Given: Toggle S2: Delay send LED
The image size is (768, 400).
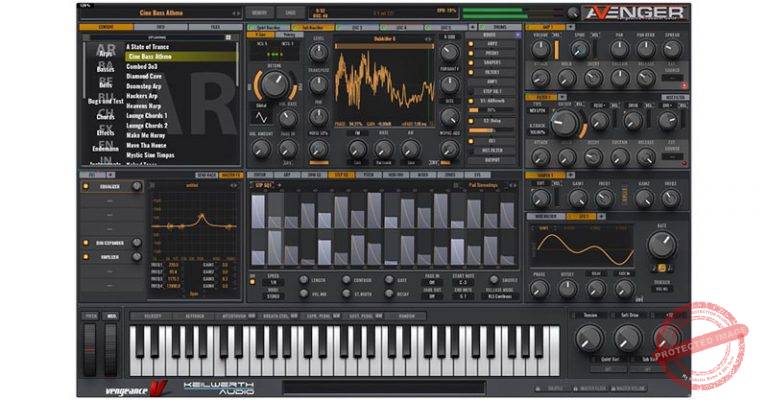Looking at the screenshot, I should pyautogui.click(x=471, y=121).
